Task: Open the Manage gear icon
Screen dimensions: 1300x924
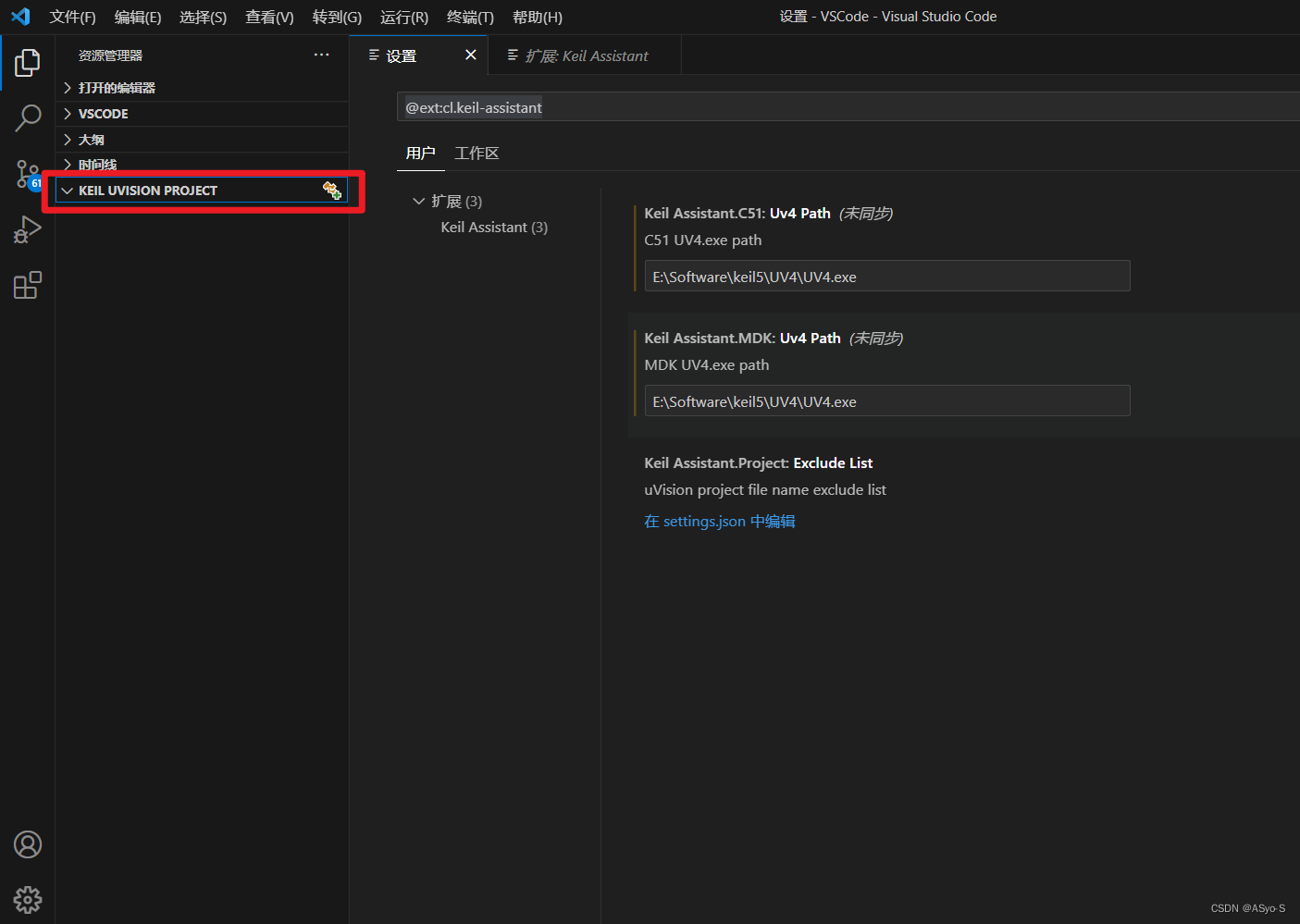Action: click(28, 900)
